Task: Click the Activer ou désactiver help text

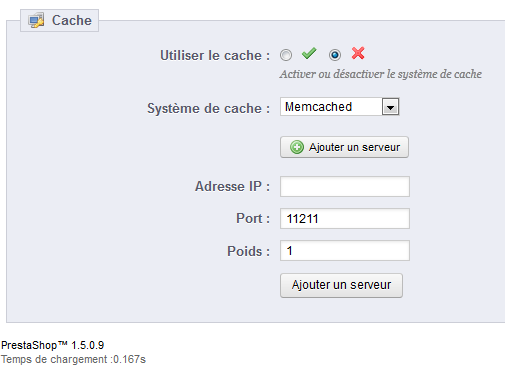Action: click(x=381, y=74)
